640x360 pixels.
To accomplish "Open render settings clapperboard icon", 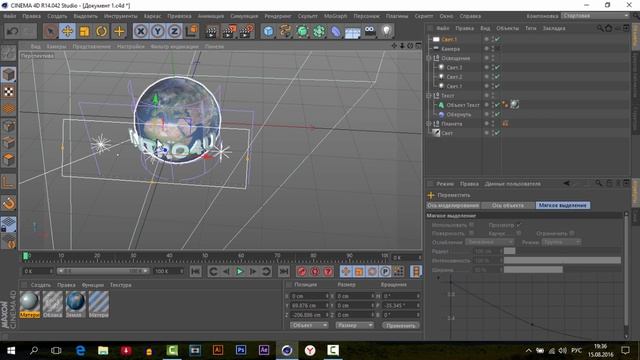I will point(246,31).
